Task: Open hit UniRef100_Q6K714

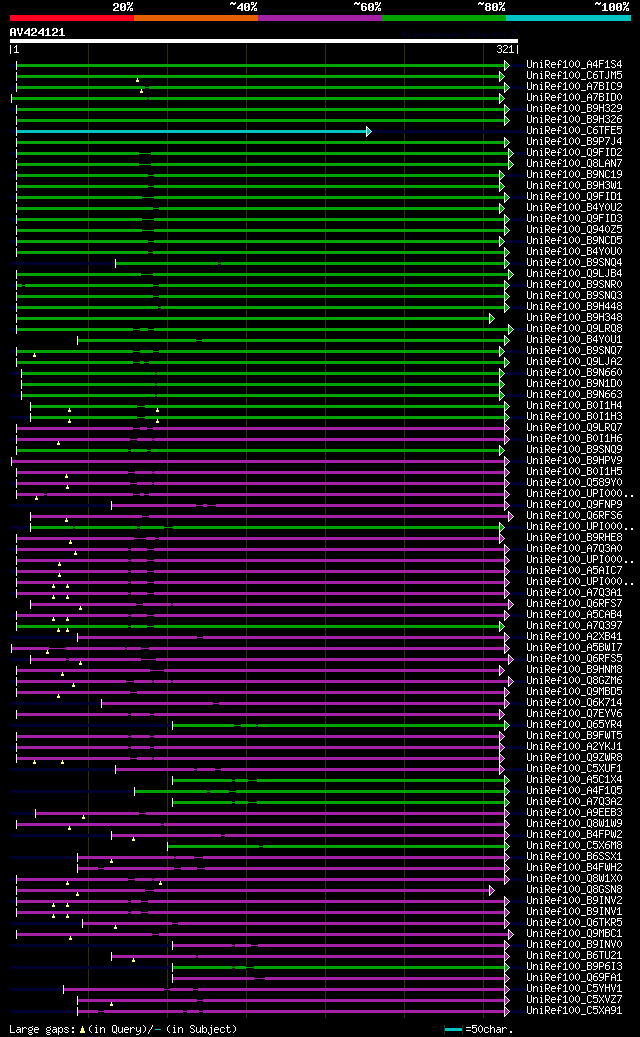Action: (574, 703)
